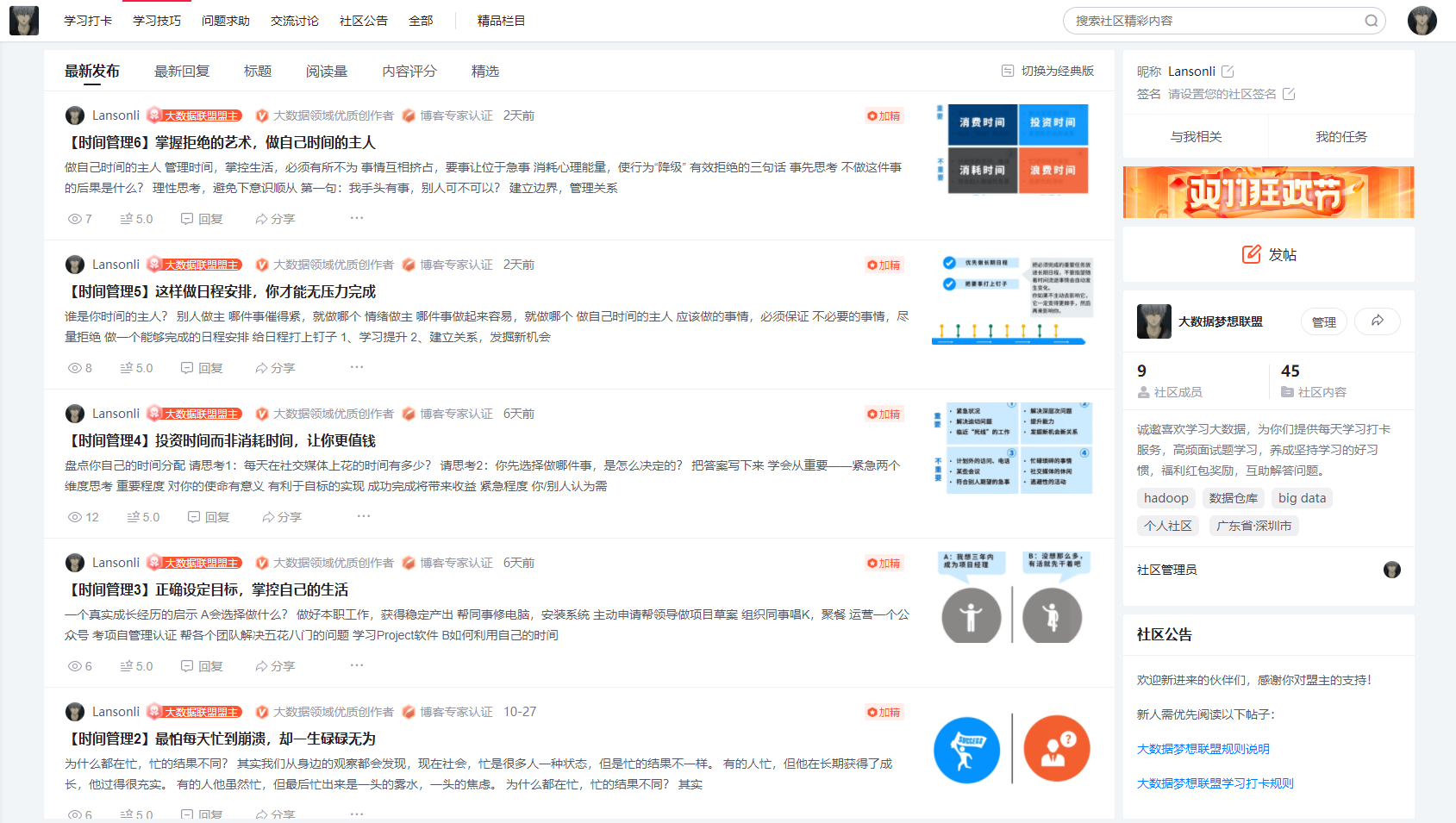This screenshot has height=823, width=1456.
Task: Open link 大数据梦想联盟规则说明
Action: click(1203, 749)
